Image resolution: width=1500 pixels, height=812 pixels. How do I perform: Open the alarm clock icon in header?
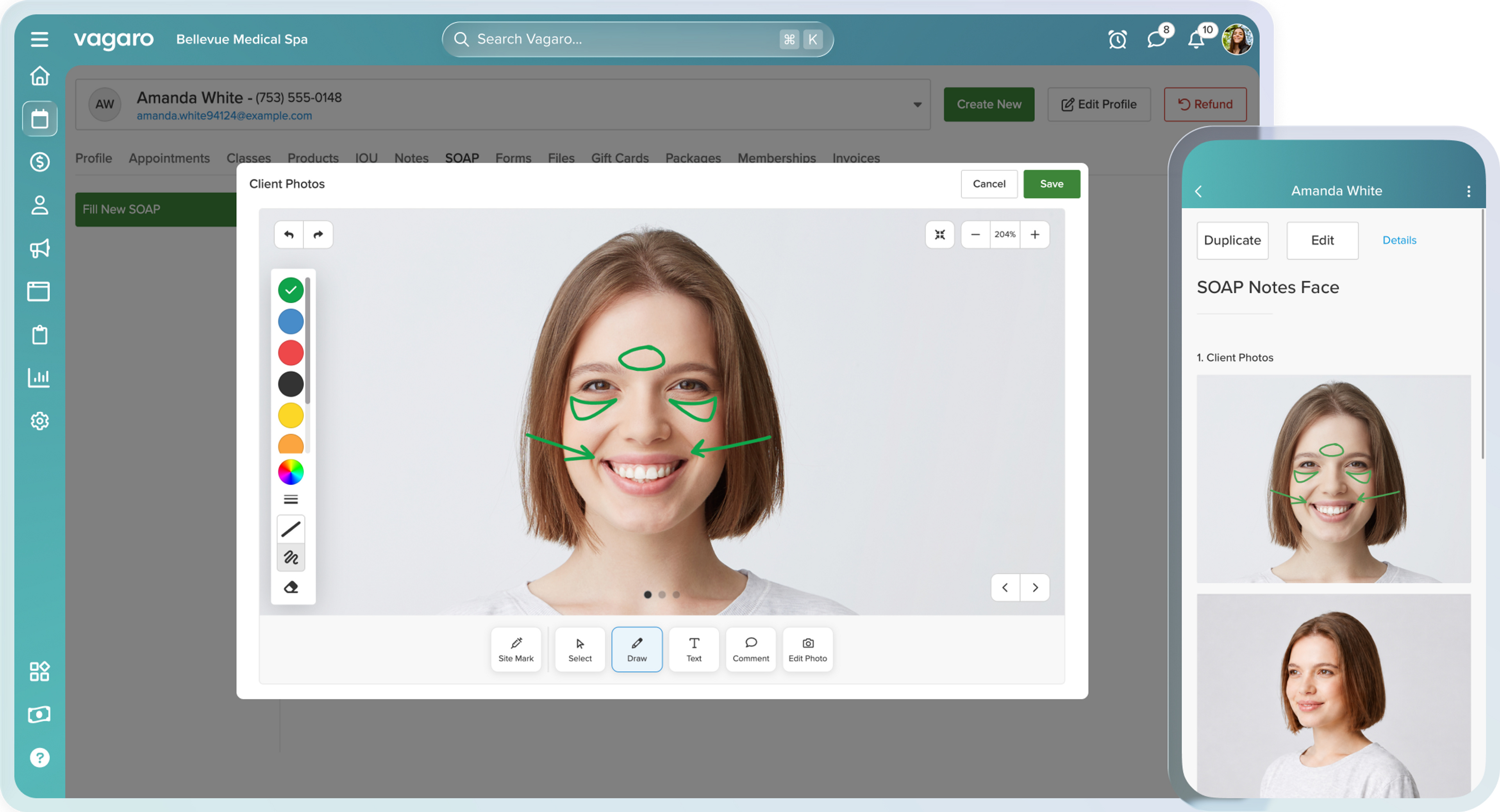[x=1118, y=39]
